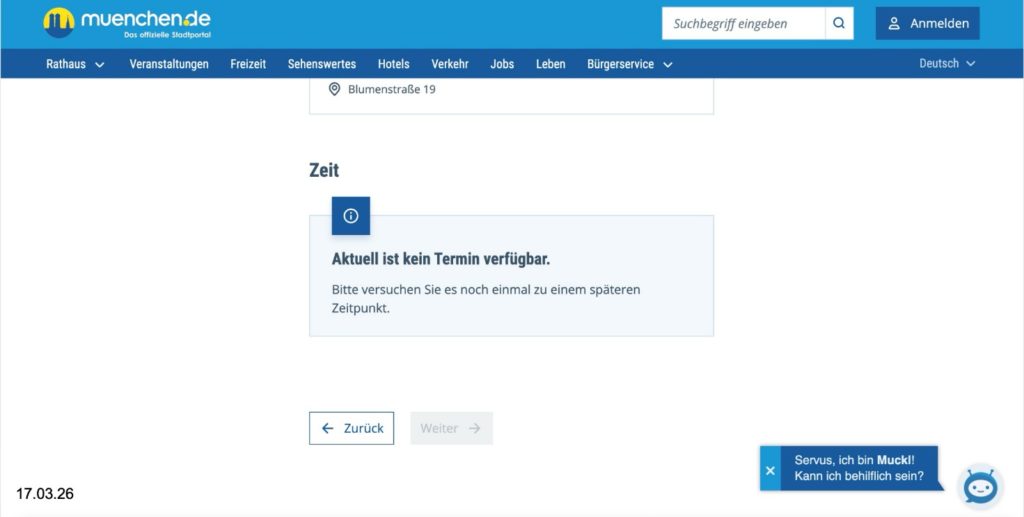Close the Muckl chat greeting bubble
Viewport: 1024px width, 517px height.
tap(770, 469)
